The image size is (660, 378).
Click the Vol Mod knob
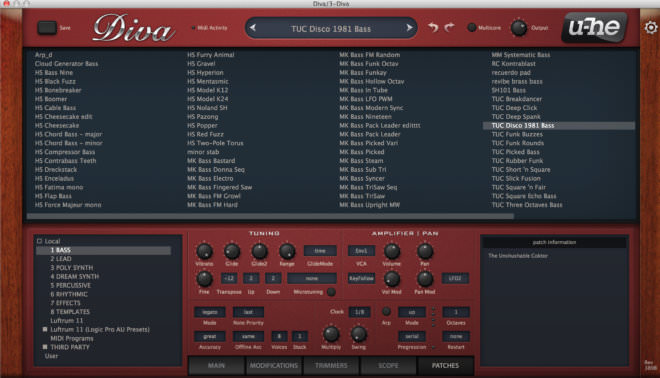392,279
